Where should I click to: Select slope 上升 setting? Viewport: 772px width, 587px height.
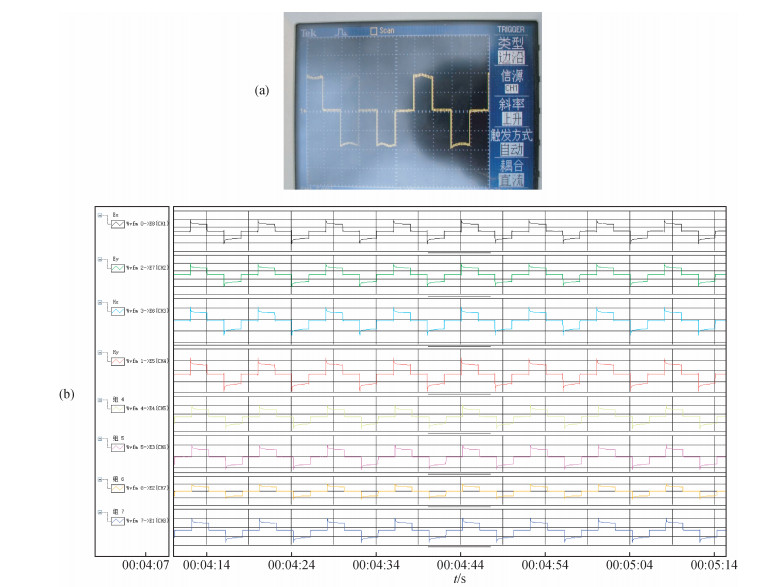click(511, 119)
